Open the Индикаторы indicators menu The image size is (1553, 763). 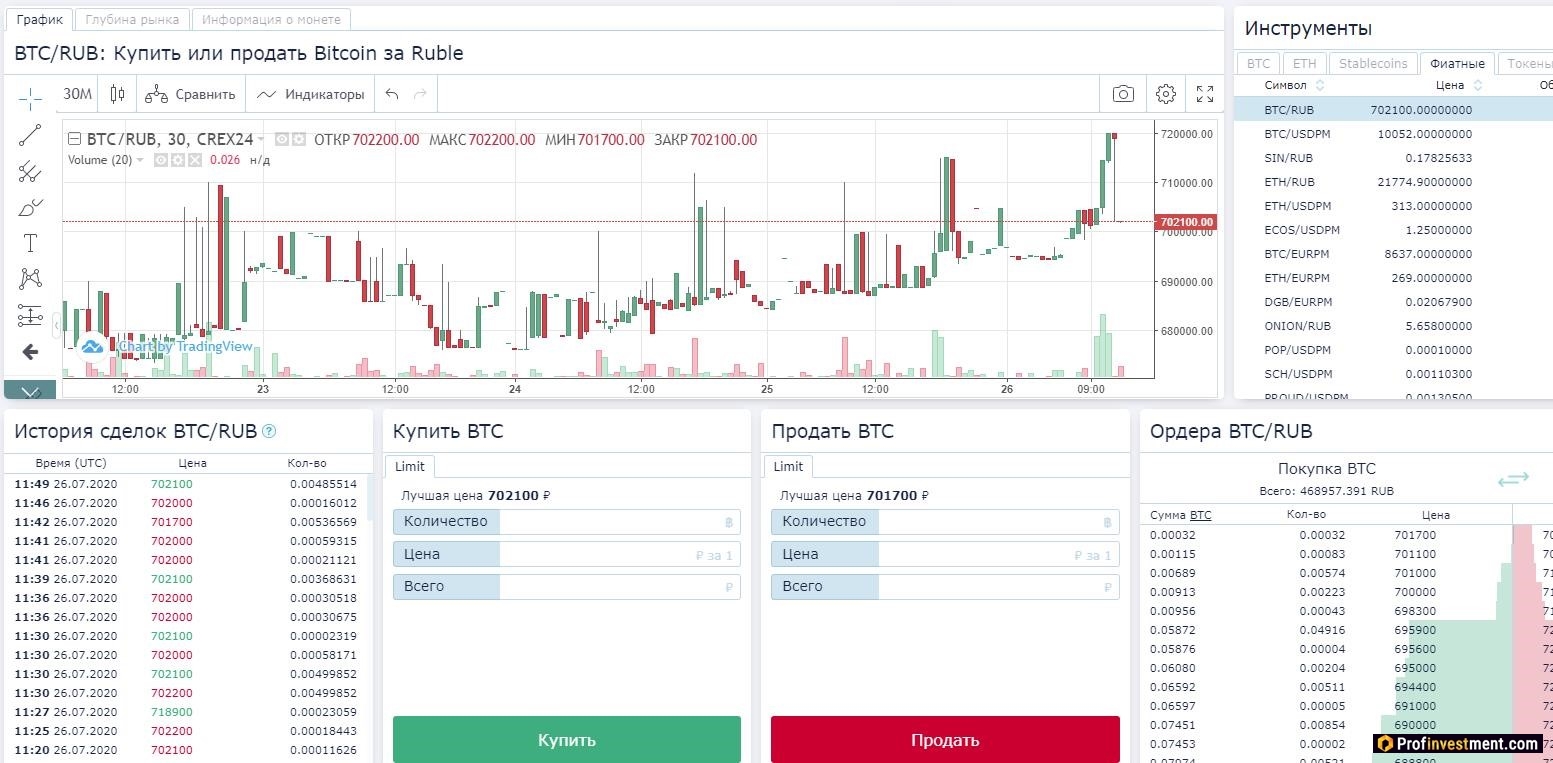[310, 94]
